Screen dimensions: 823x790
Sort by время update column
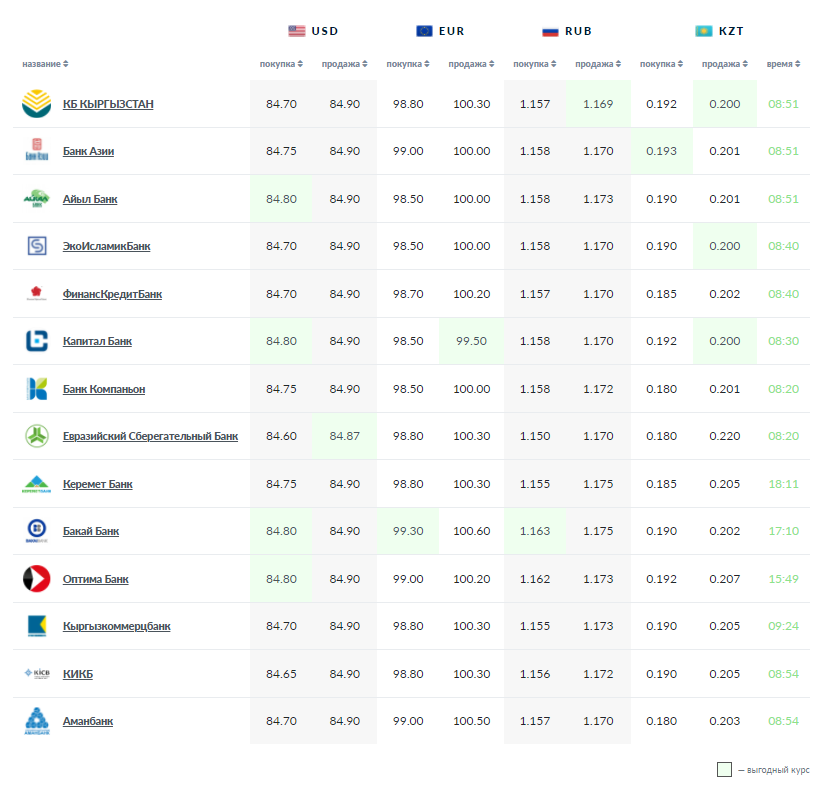[783, 64]
